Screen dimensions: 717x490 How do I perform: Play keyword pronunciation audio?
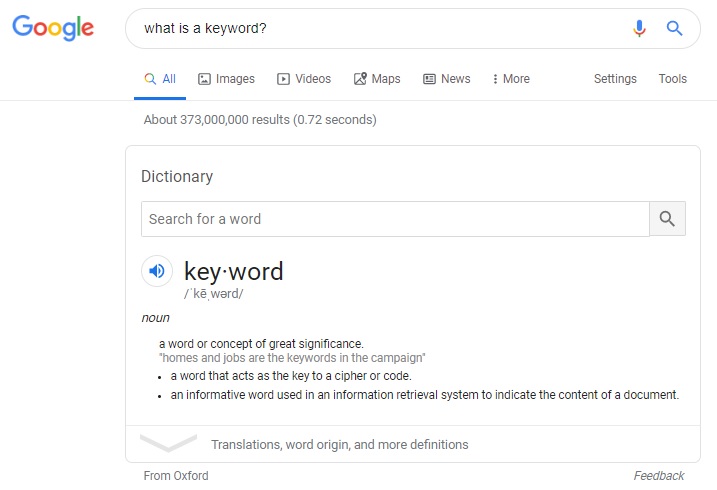(x=157, y=270)
